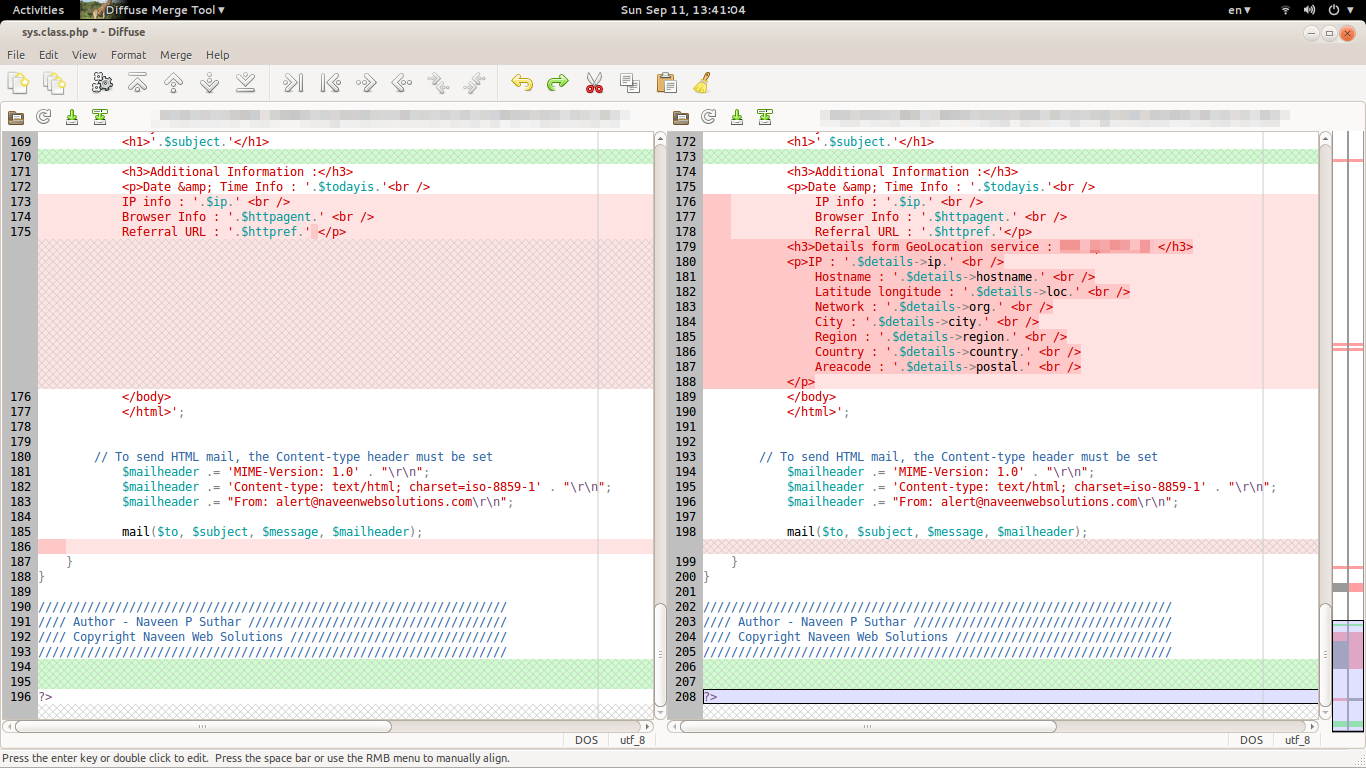Click the Copy icon in the toolbar

click(x=629, y=82)
